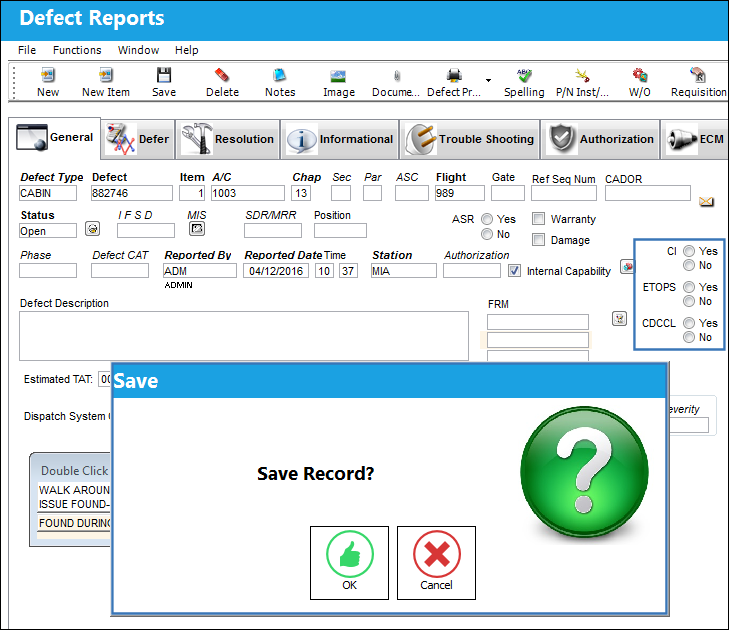Open the Requisition toolbar icon
The height and width of the screenshot is (630, 729).
[698, 75]
